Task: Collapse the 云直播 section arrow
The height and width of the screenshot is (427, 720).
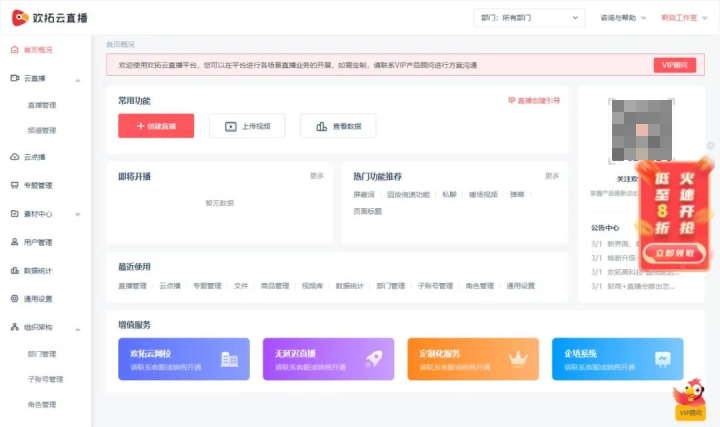Action: 78,80
